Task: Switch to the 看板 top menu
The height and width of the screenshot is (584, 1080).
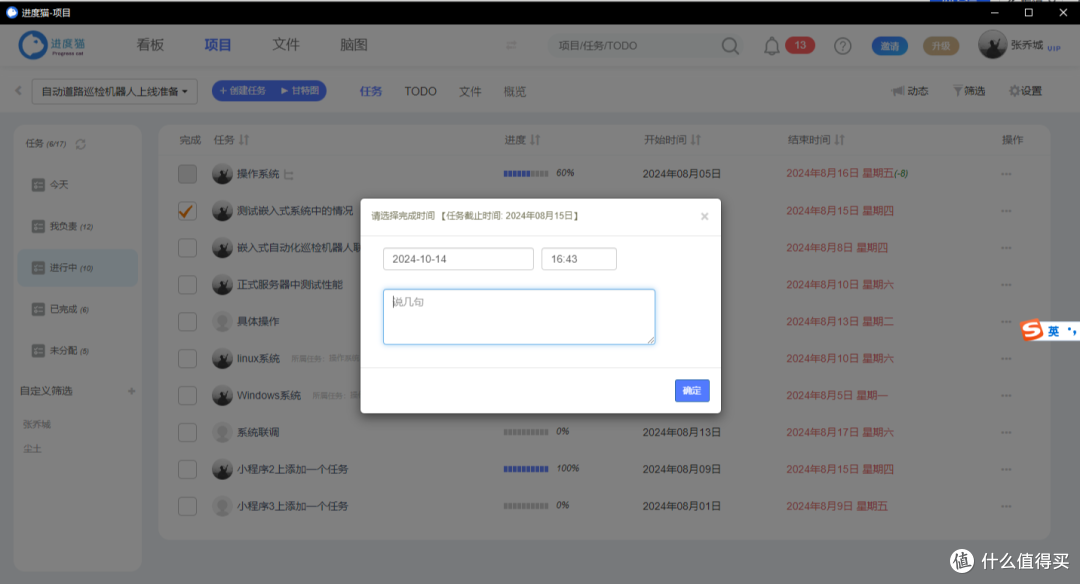Action: (150, 45)
